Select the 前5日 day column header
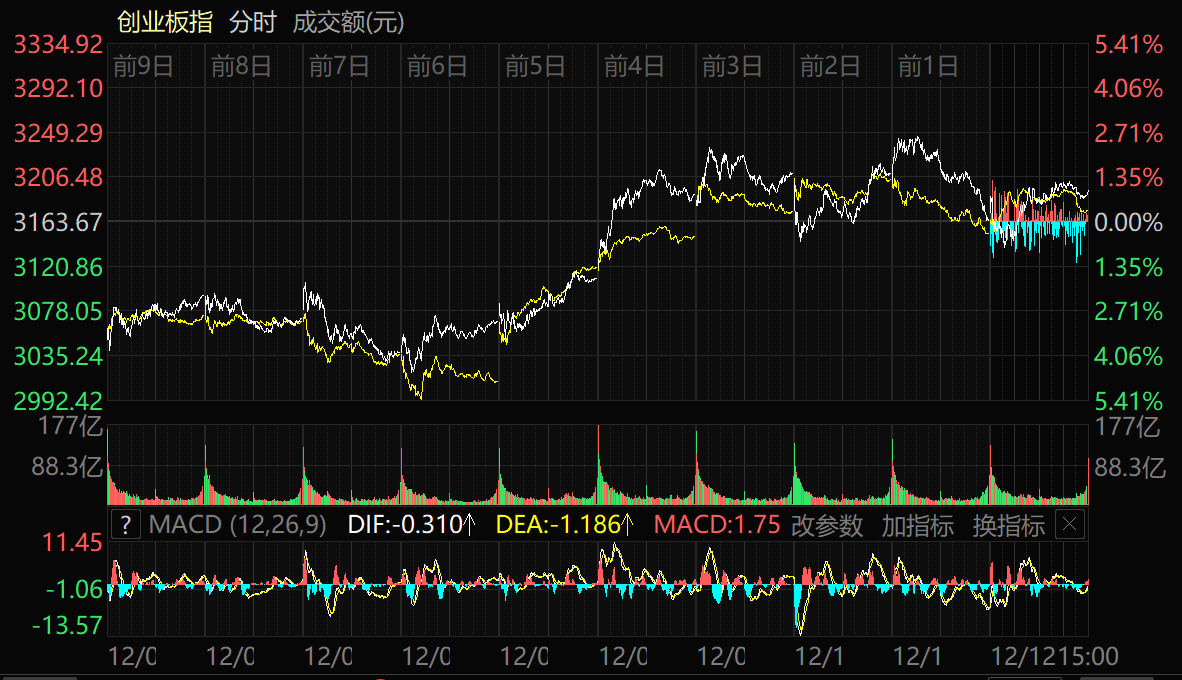1182x680 pixels. click(536, 67)
